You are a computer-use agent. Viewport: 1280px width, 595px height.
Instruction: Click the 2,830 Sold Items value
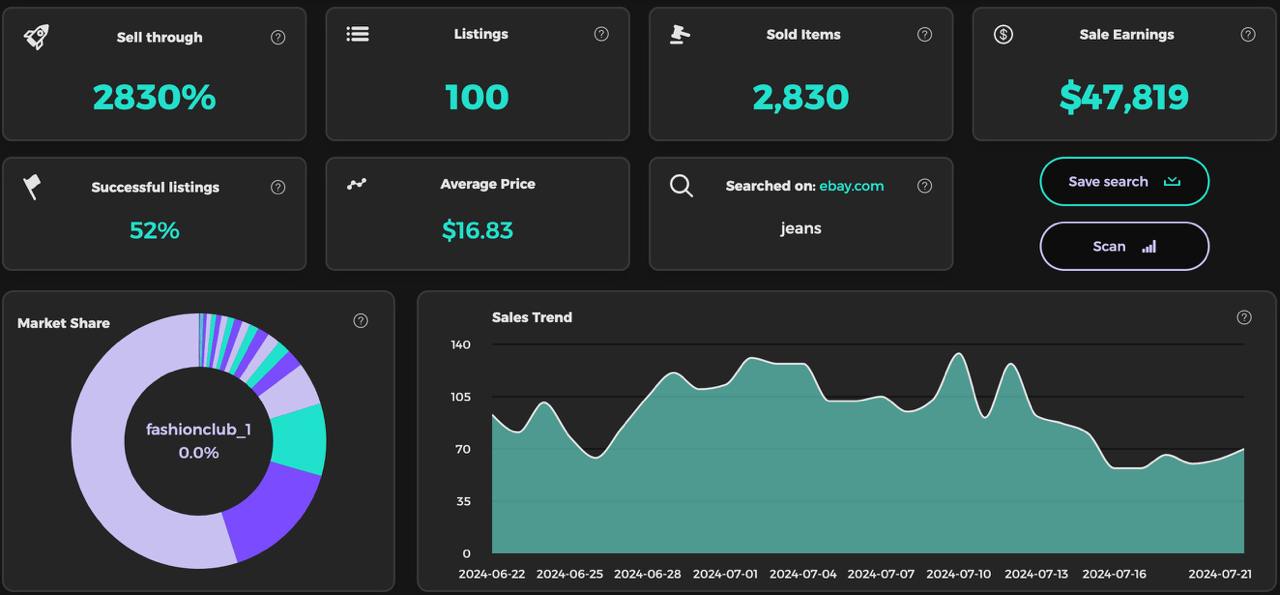pyautogui.click(x=801, y=97)
